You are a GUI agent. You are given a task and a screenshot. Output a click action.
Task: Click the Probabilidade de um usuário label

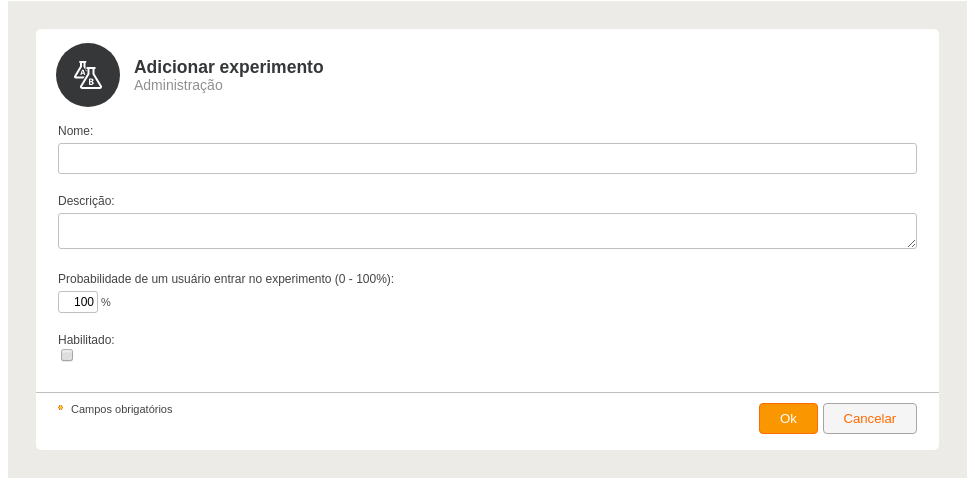(226, 279)
